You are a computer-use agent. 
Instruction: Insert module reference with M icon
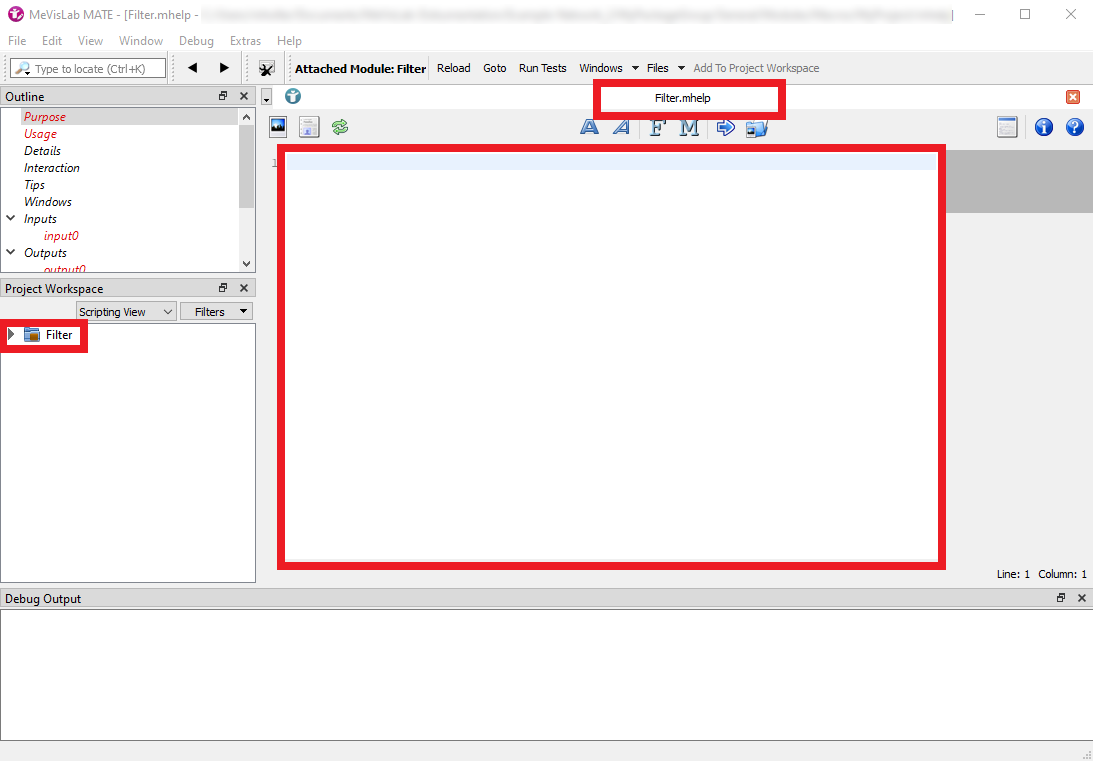pyautogui.click(x=689, y=127)
